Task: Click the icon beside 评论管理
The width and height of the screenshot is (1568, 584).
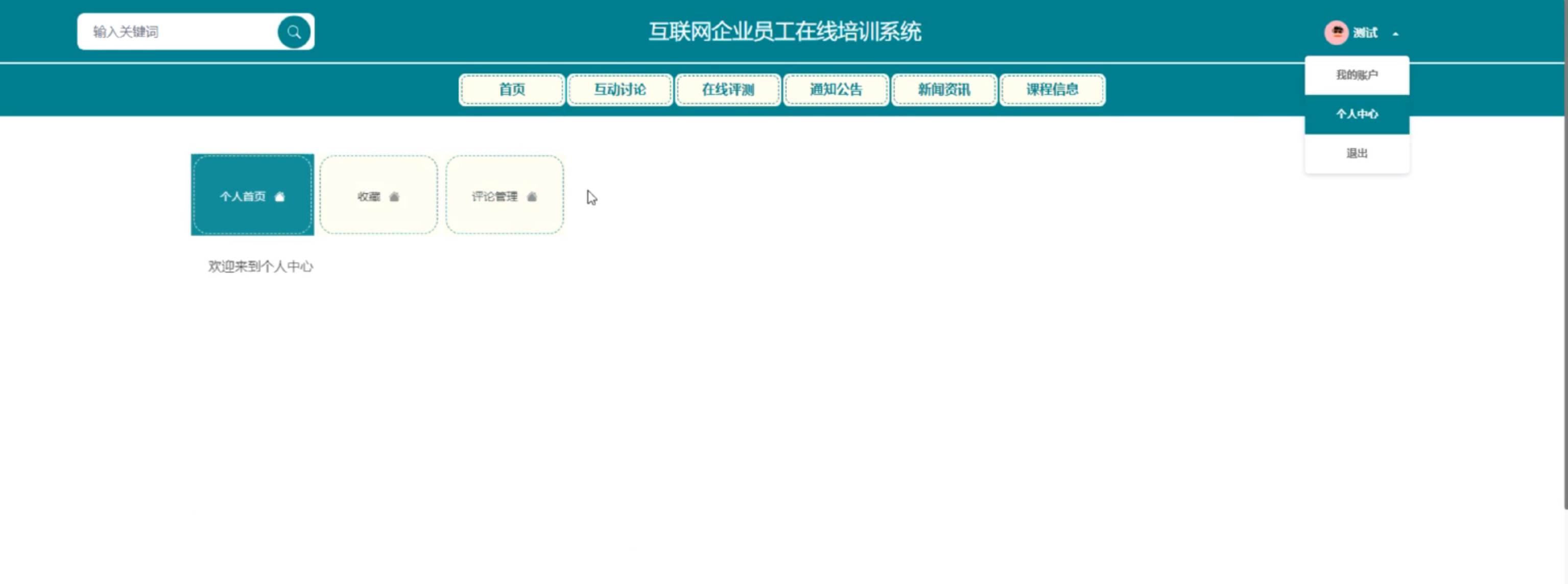Action: 531,197
